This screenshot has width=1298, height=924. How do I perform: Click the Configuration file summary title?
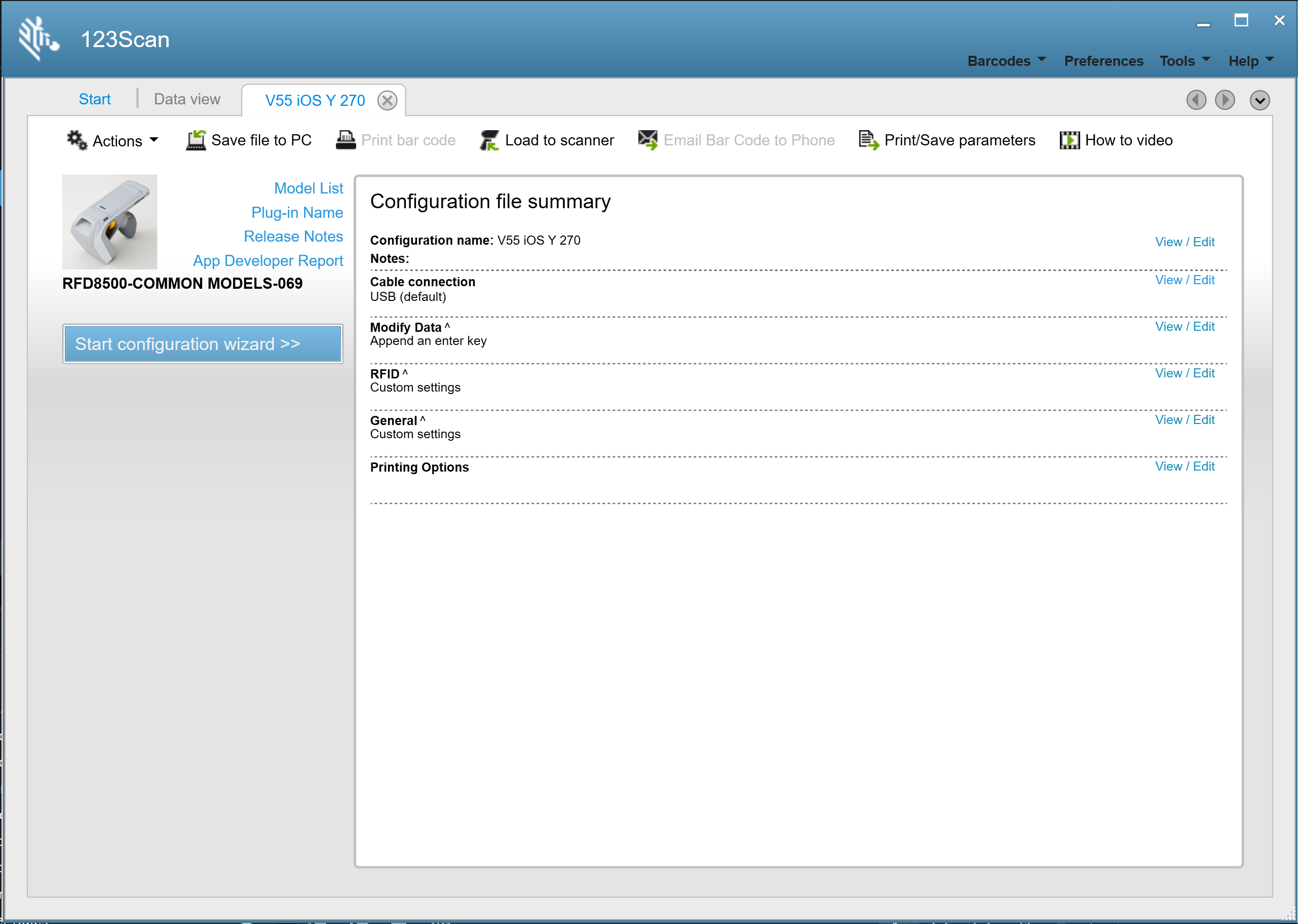pyautogui.click(x=490, y=202)
